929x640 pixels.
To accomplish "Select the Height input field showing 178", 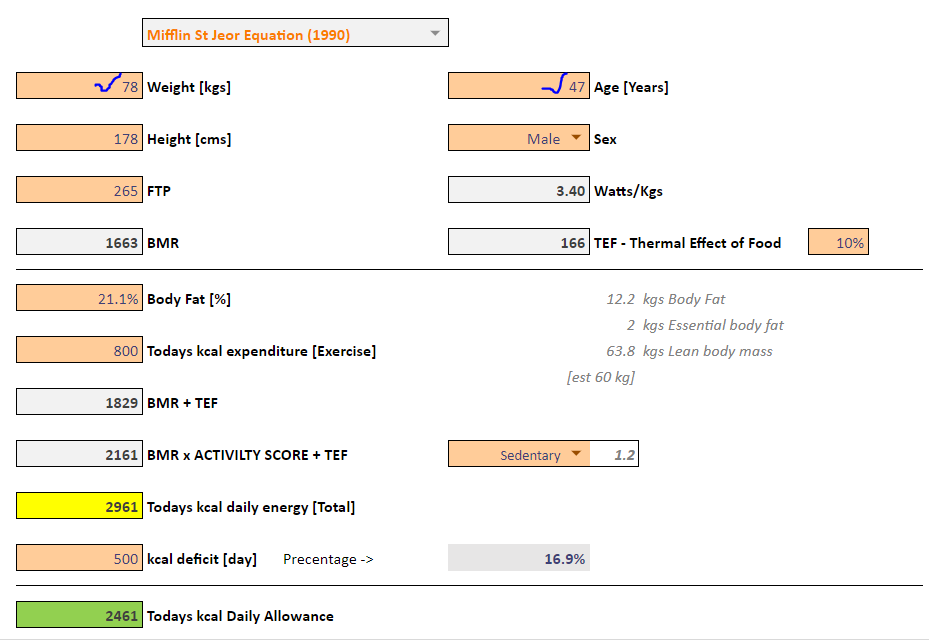I will click(79, 139).
